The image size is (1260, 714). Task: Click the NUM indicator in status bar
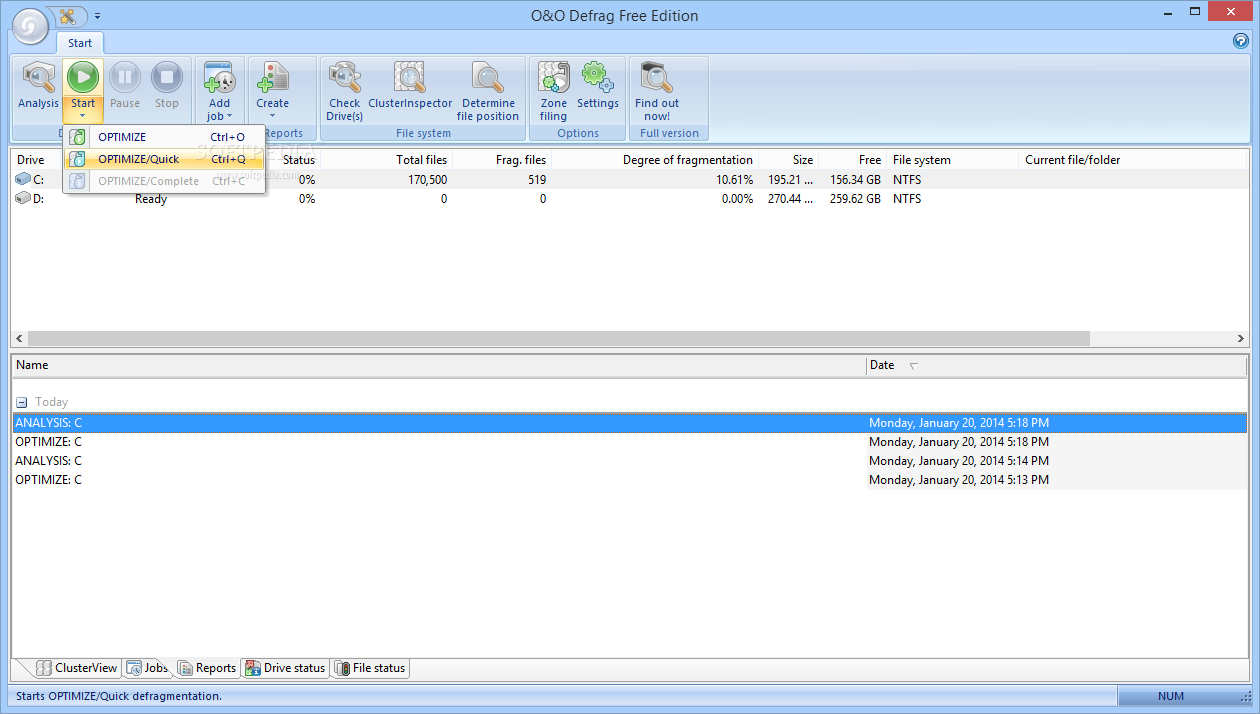(x=1170, y=696)
